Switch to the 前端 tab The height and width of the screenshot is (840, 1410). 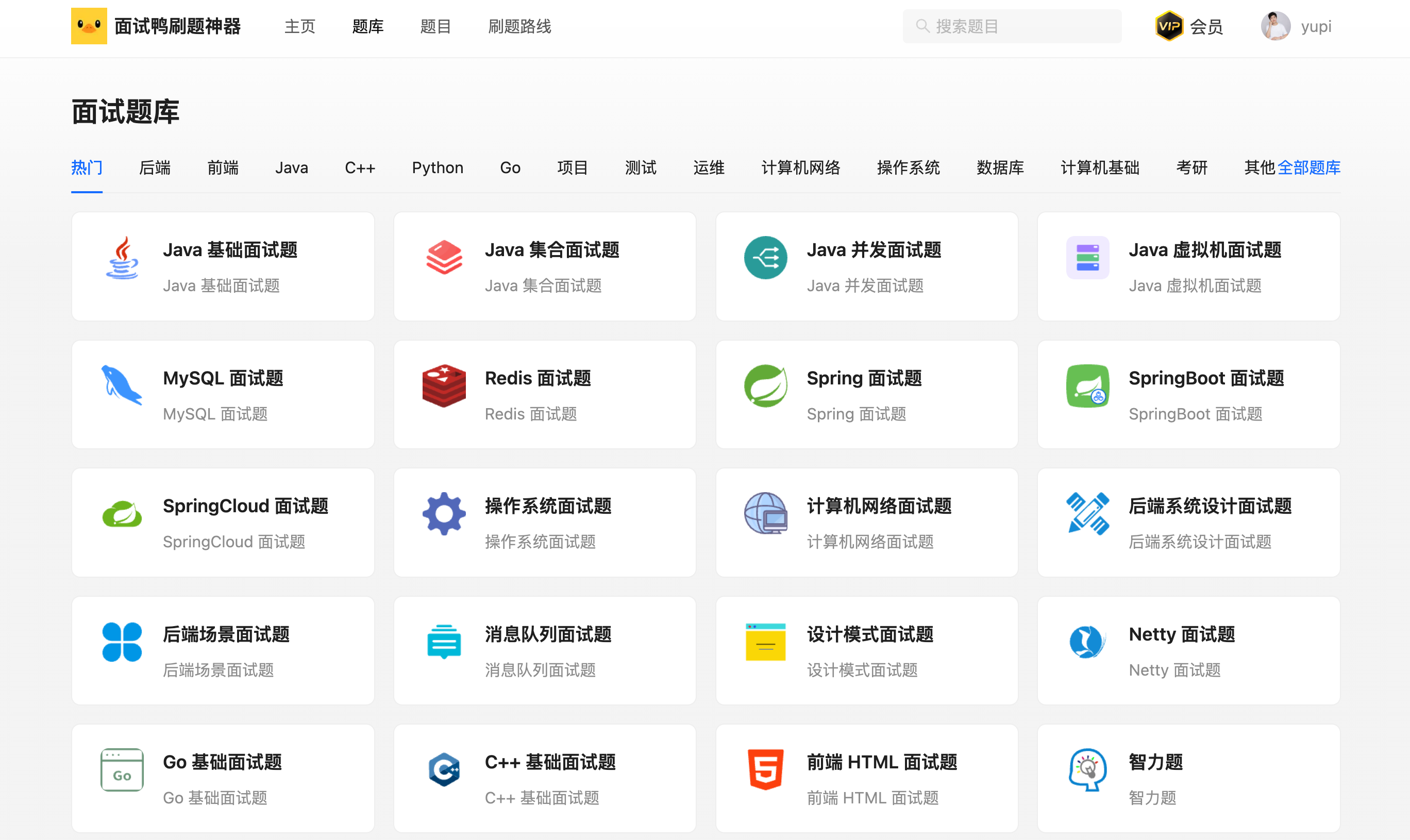[223, 167]
